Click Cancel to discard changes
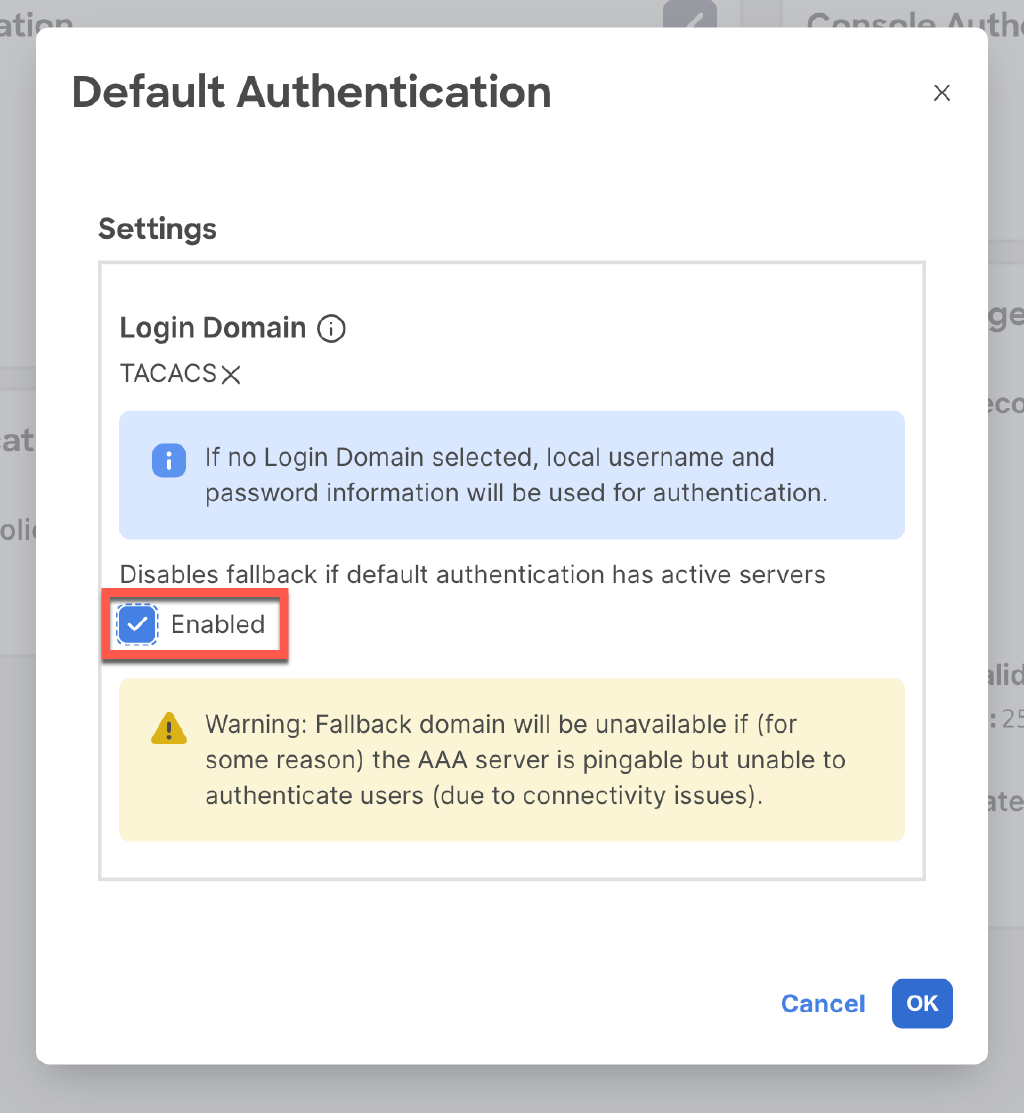The height and width of the screenshot is (1113, 1024). (822, 1003)
